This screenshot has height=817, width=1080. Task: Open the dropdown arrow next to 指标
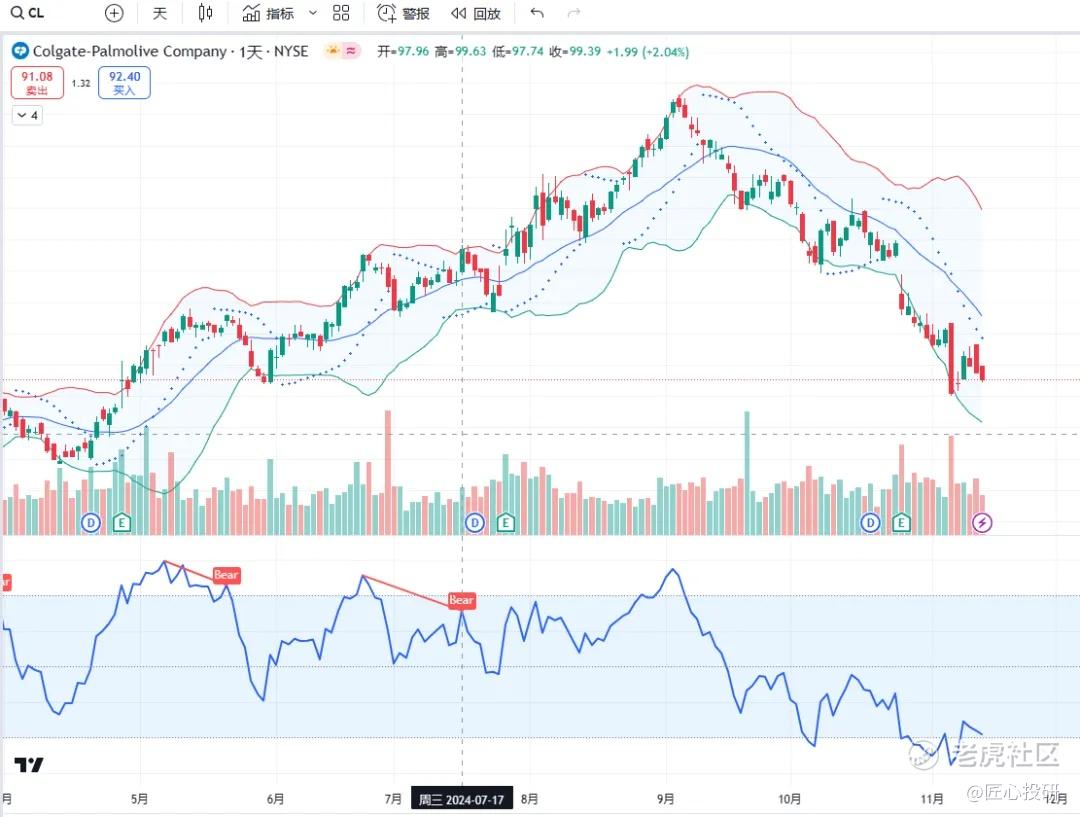(312, 13)
